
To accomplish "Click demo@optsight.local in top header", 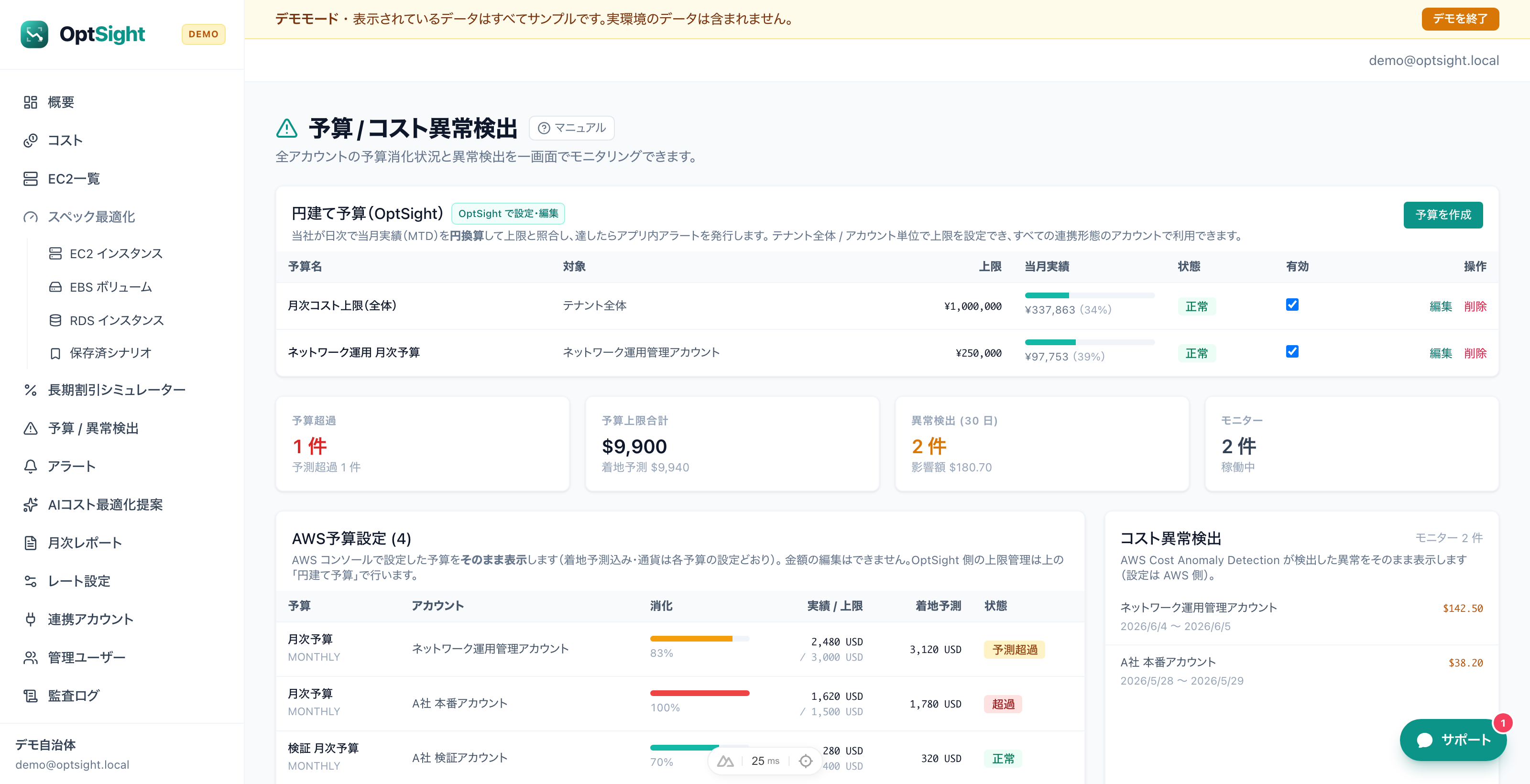I will pos(1433,61).
